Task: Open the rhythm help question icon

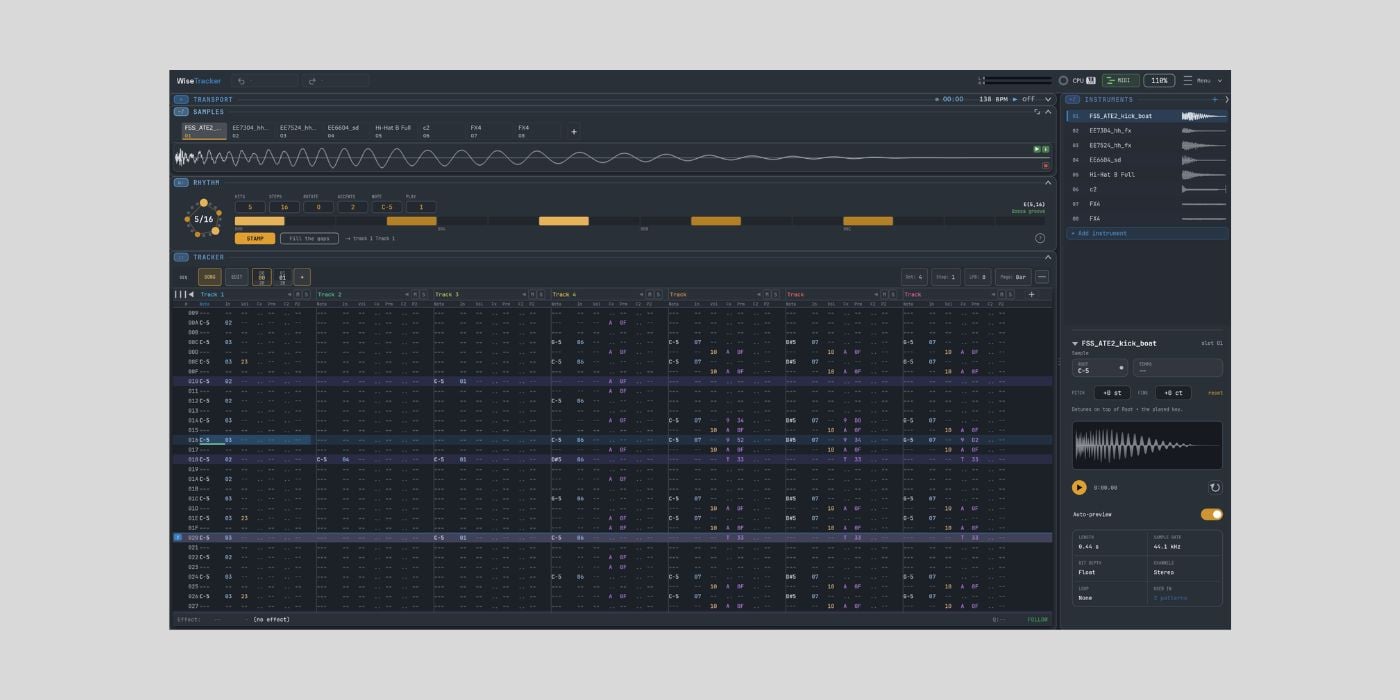Action: click(x=1040, y=238)
